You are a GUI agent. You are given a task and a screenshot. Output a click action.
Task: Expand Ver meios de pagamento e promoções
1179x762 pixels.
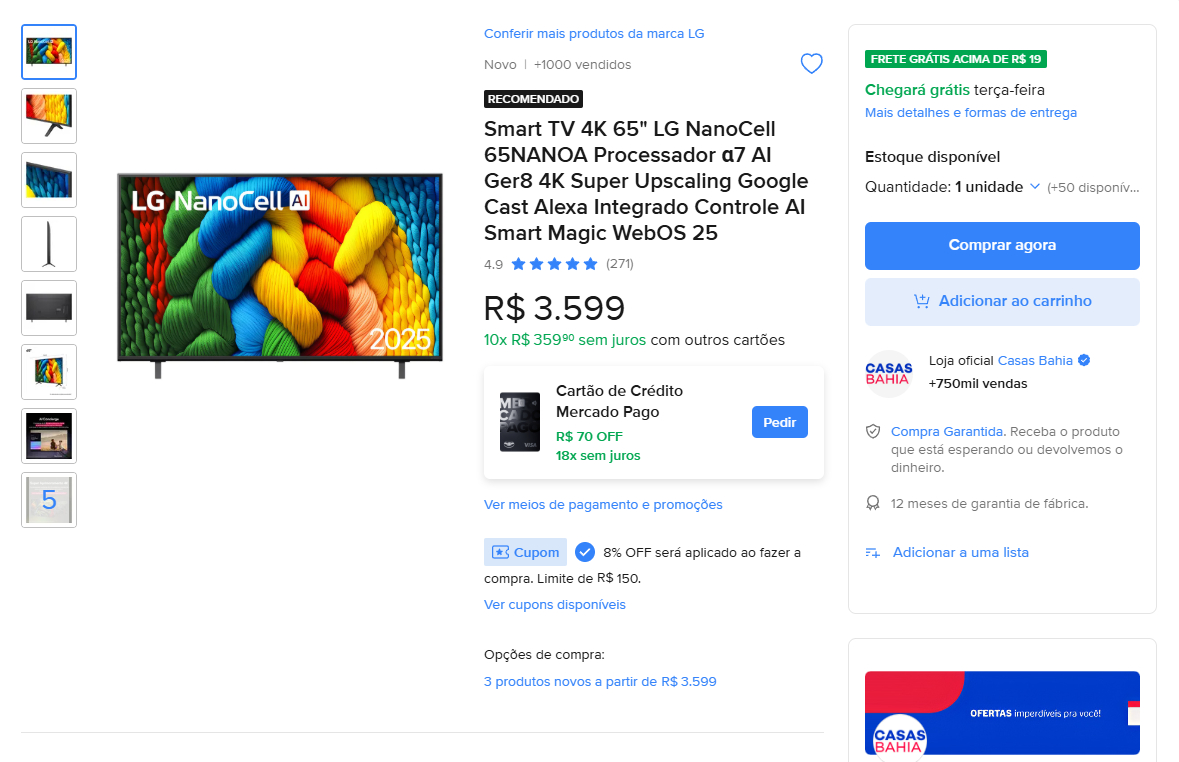click(603, 505)
